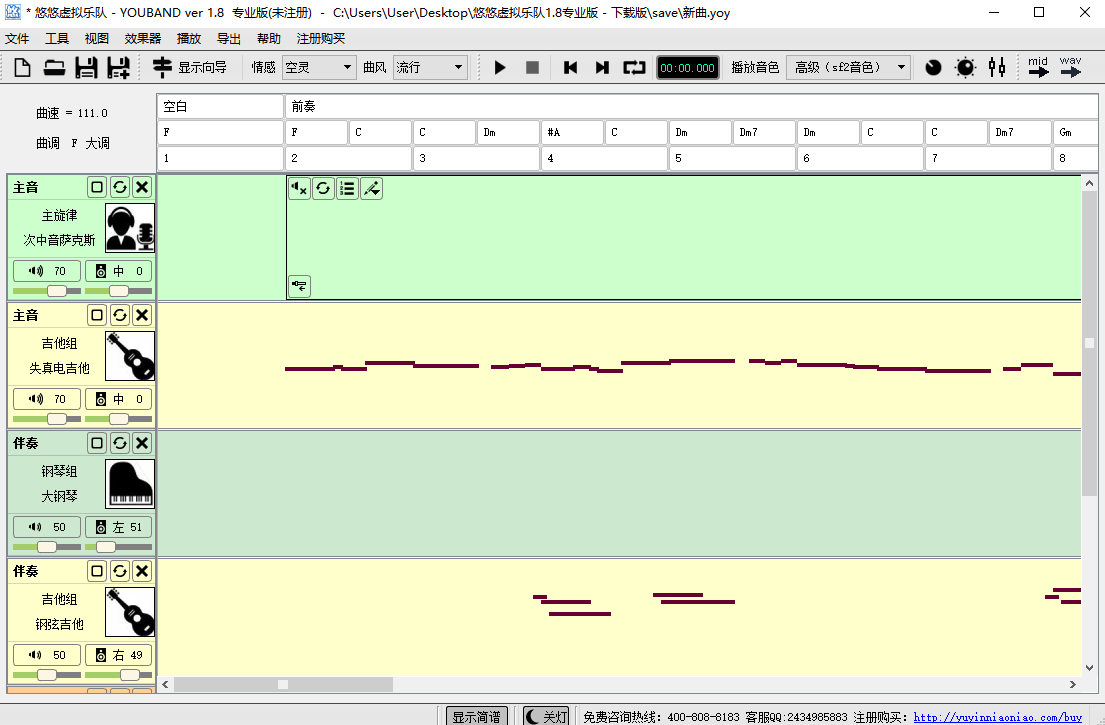
Task: Click the pan 右 49 button on 钢弦吉他 track
Action: point(118,655)
